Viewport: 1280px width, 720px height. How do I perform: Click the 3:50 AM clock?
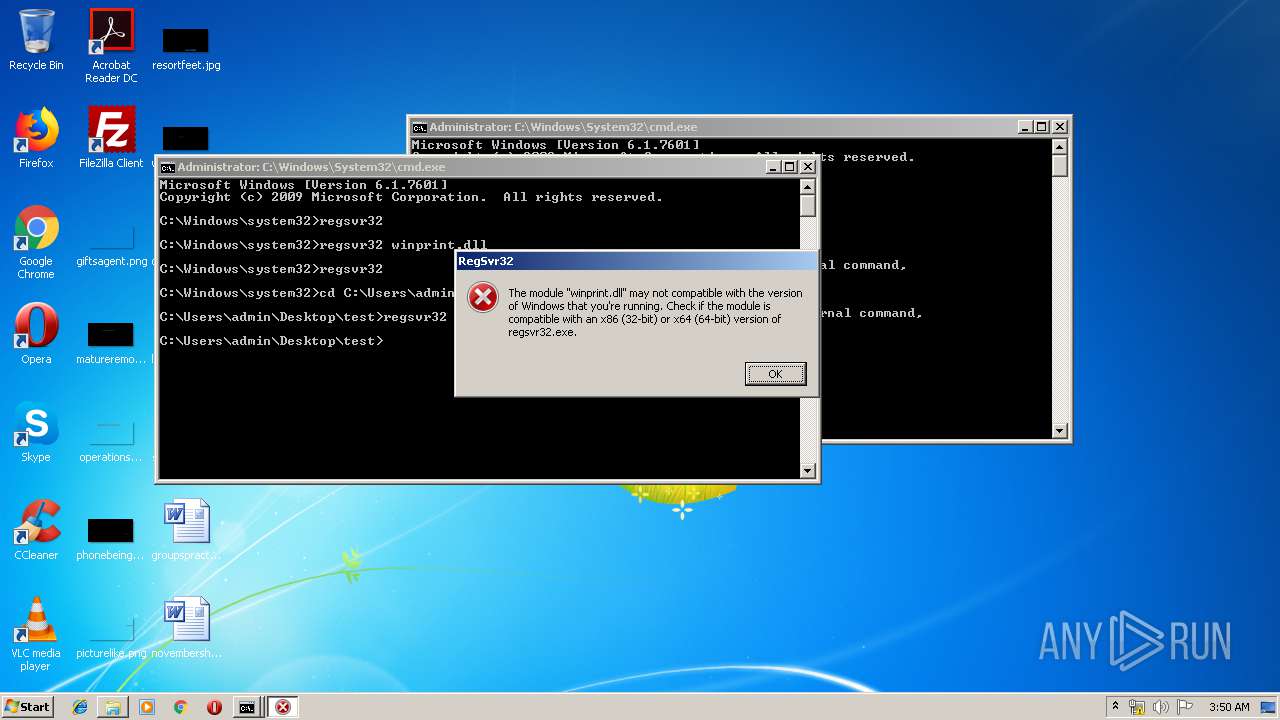[1229, 707]
